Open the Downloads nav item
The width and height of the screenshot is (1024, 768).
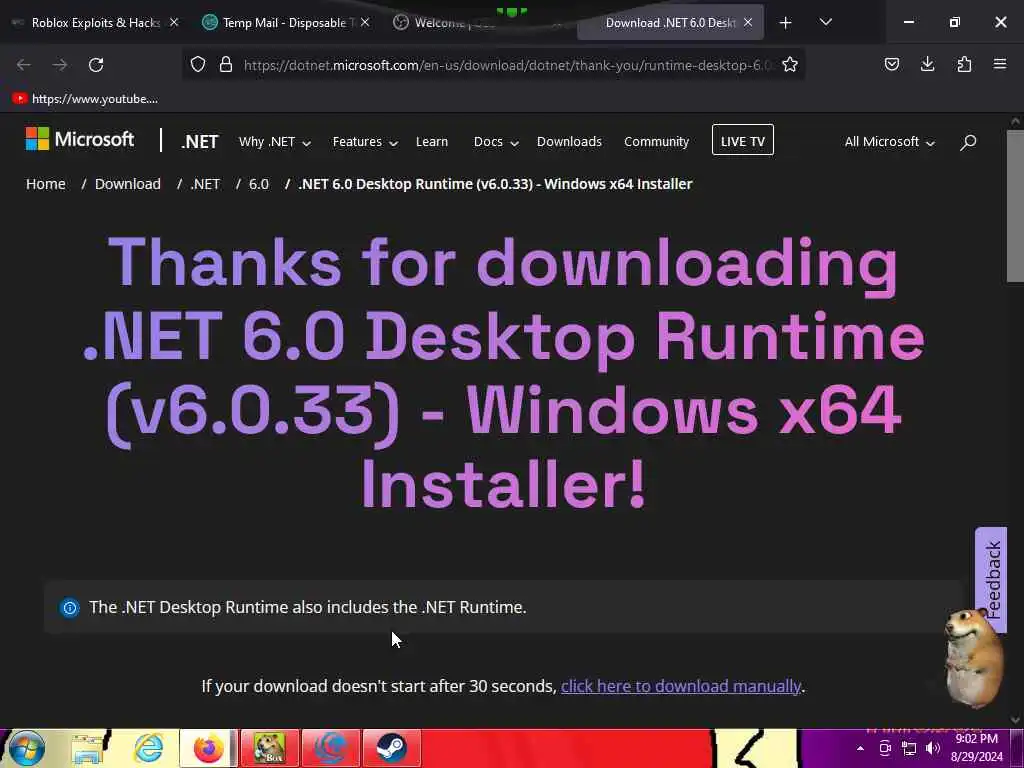coord(569,142)
